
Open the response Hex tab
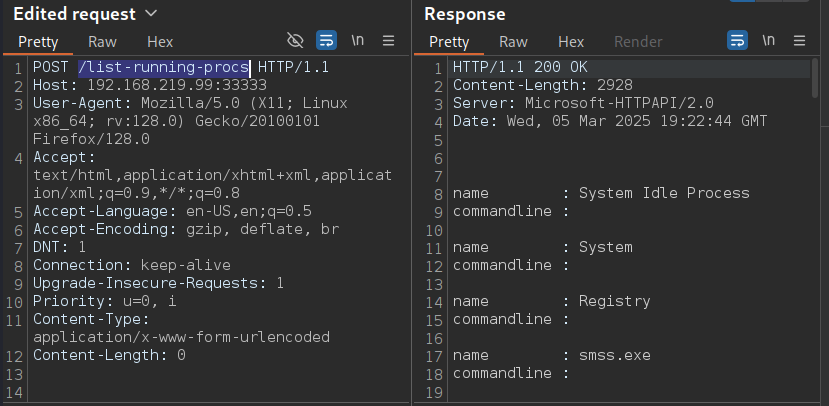point(571,42)
